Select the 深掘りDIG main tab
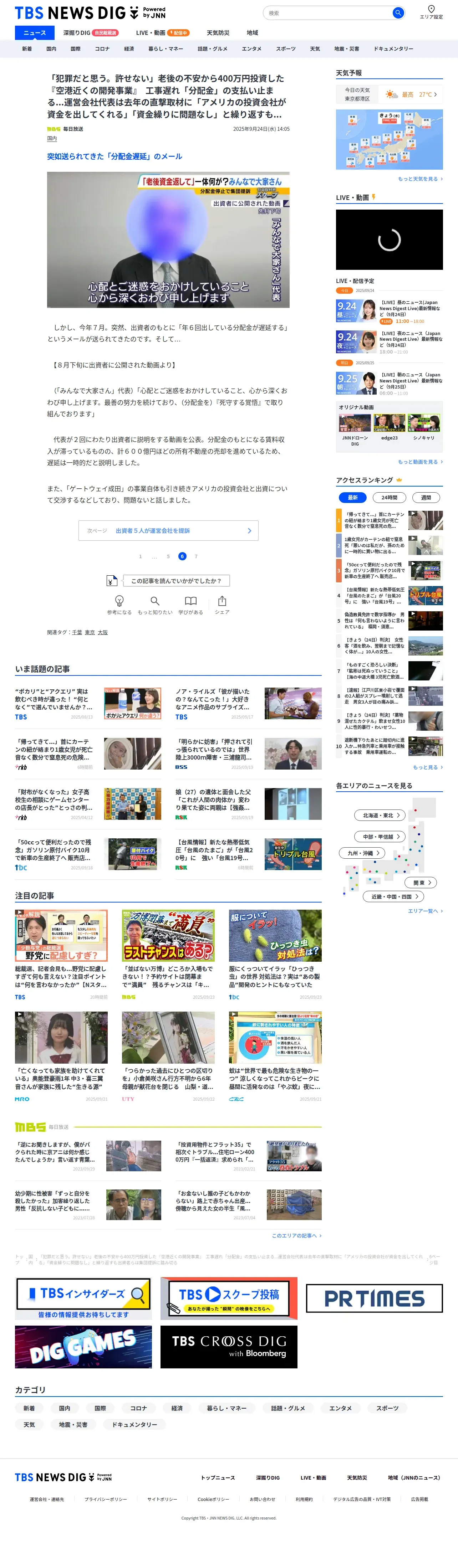The width and height of the screenshot is (458, 1568). tap(91, 33)
